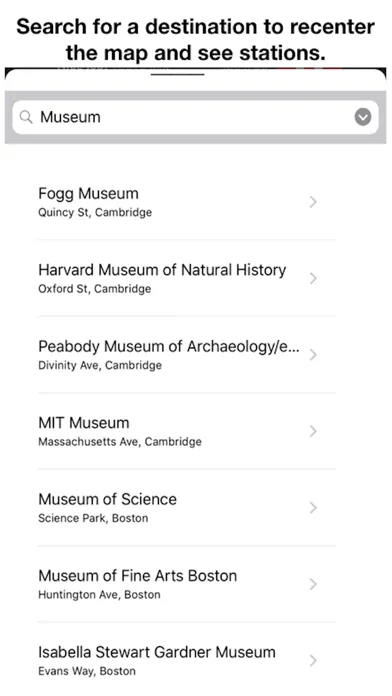Select Fogg Museum result
392x696 pixels.
[186, 202]
